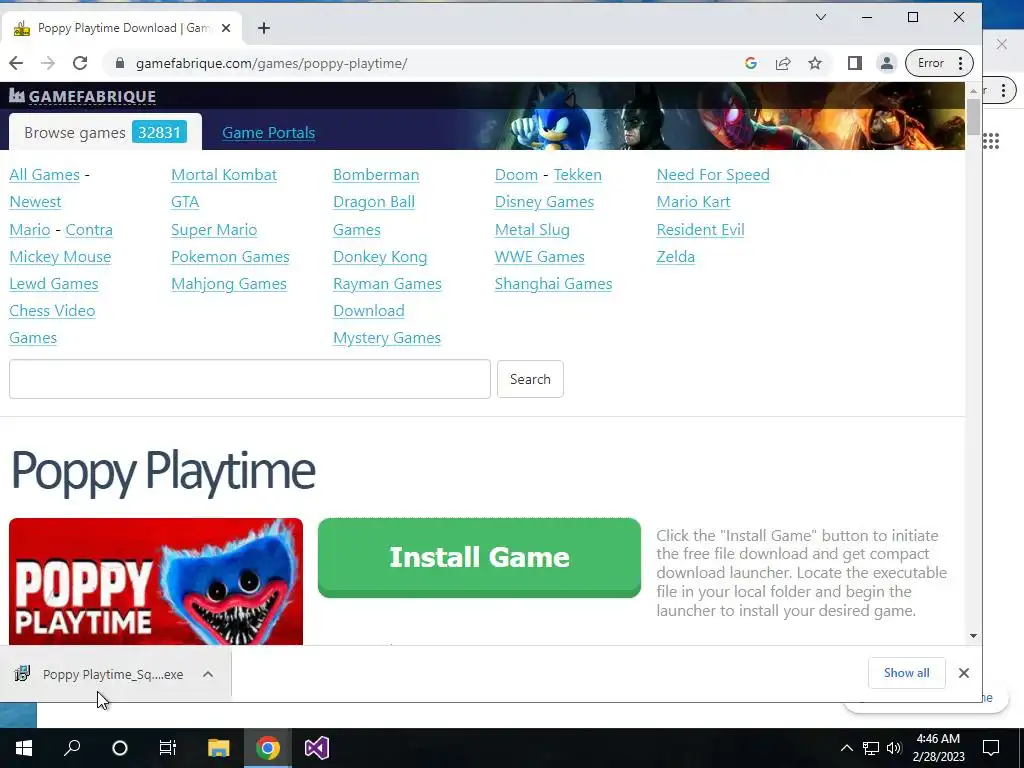
Task: Focus the game search input field
Action: [249, 379]
